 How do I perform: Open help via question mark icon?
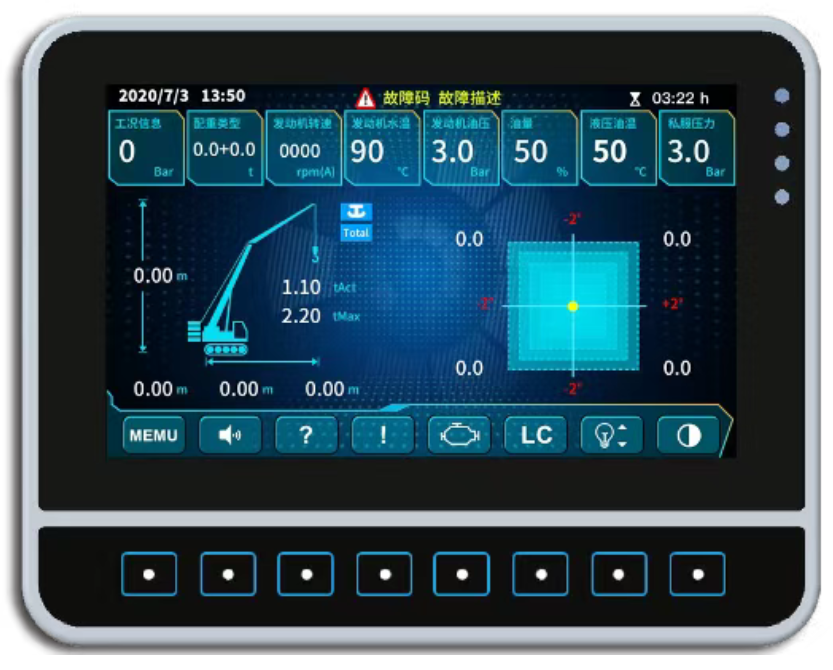[306, 435]
